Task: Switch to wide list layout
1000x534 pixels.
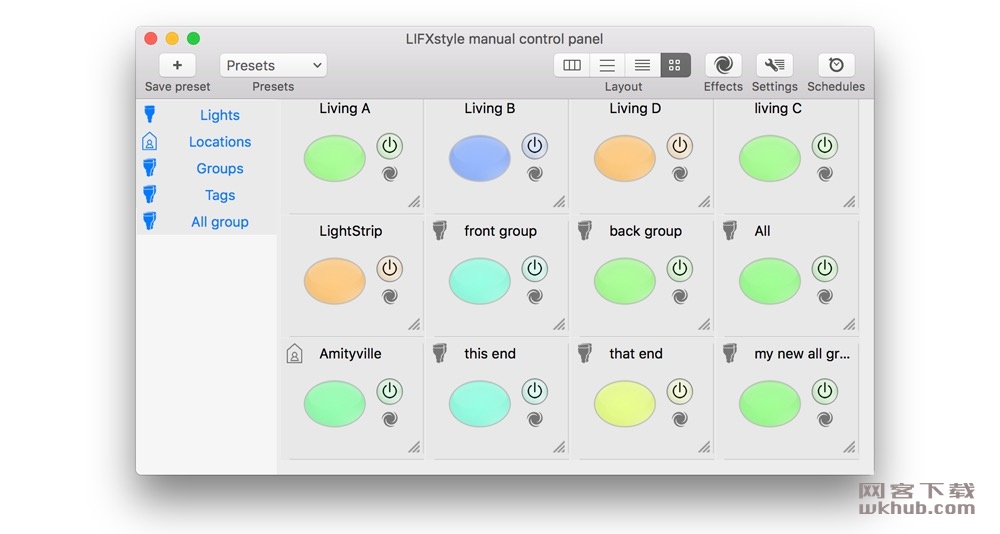Action: point(607,65)
